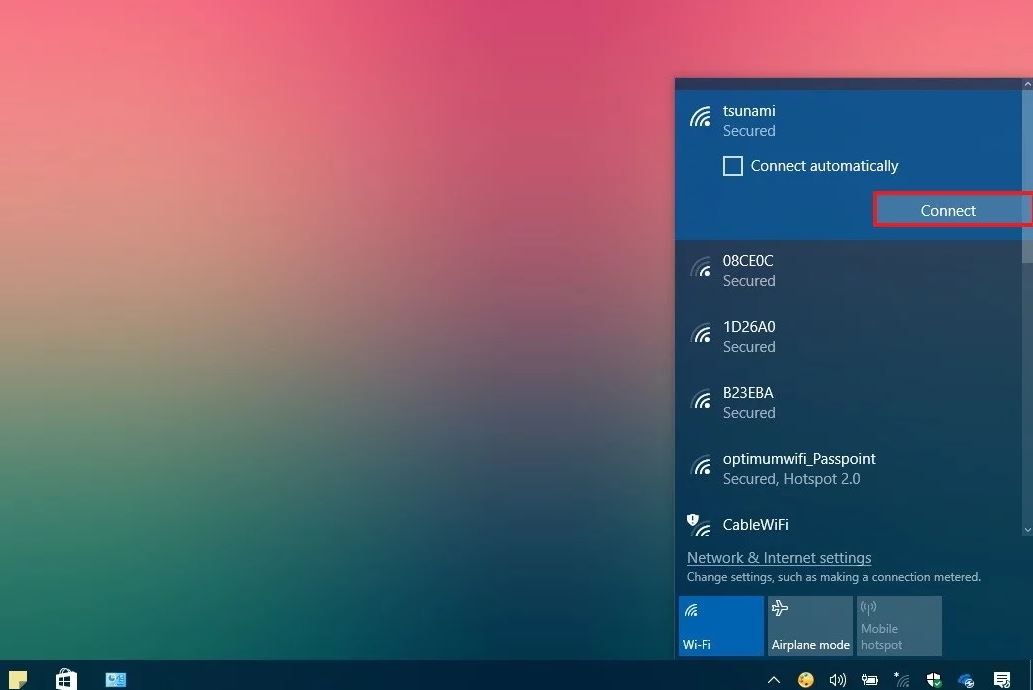Click the OneDrive sync cloud icon
Screen dimensions: 1033x690
966,679
